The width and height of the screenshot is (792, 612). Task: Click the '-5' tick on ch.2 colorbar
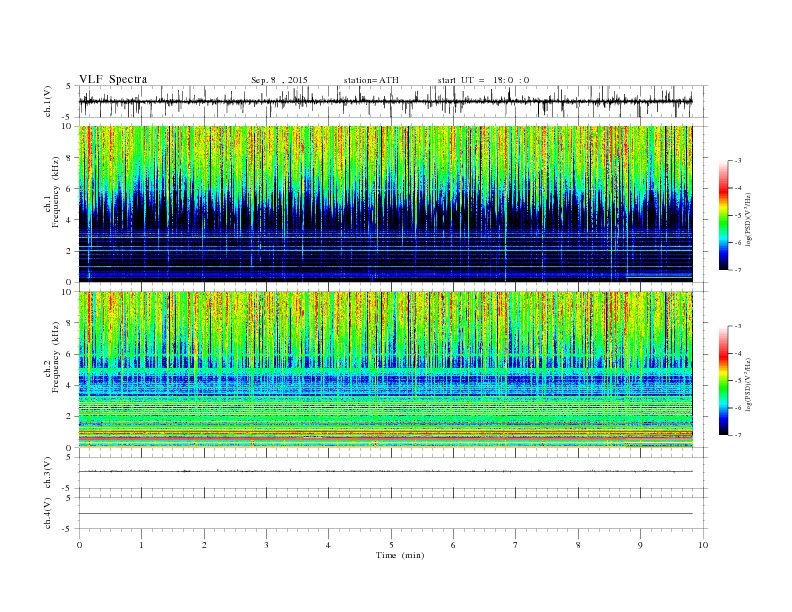point(738,381)
